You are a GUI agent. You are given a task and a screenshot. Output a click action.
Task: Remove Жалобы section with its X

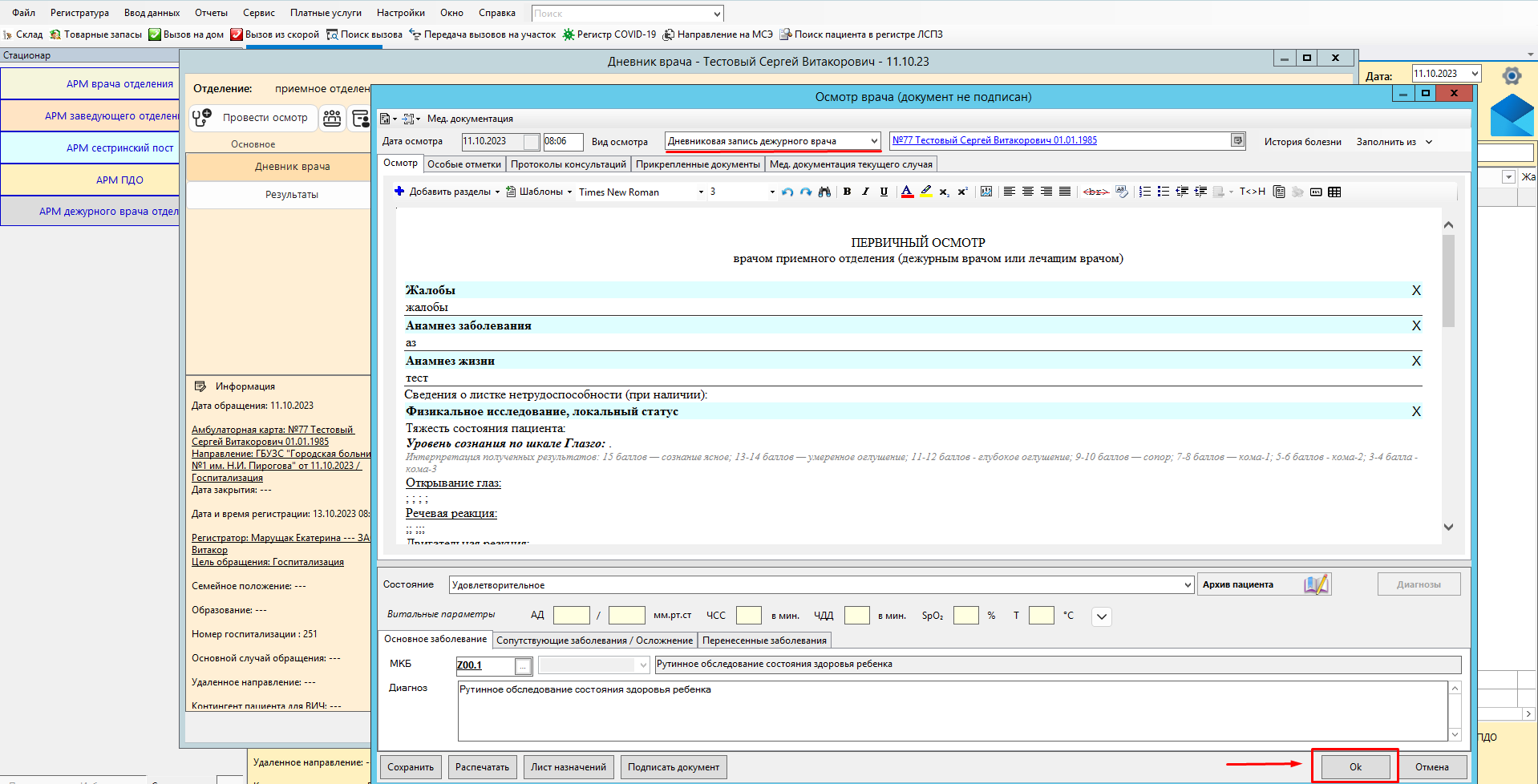[x=1416, y=290]
